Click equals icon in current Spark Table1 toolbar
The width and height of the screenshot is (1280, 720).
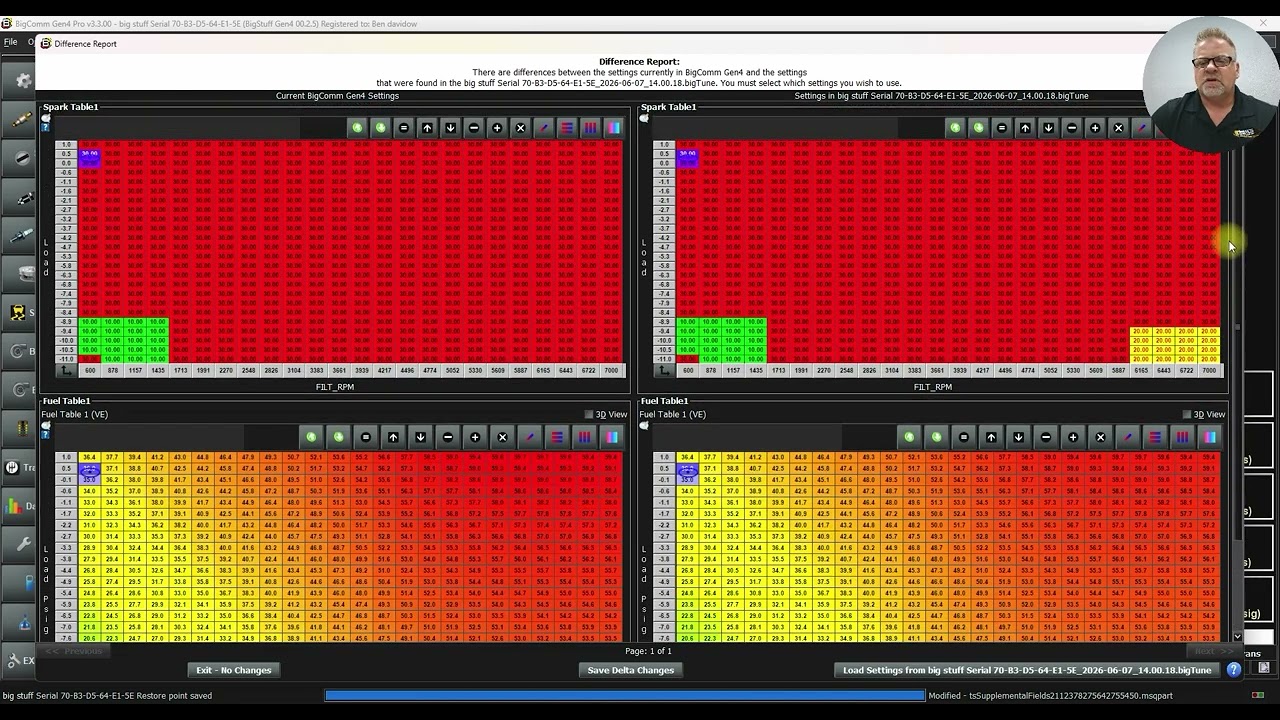click(x=404, y=128)
